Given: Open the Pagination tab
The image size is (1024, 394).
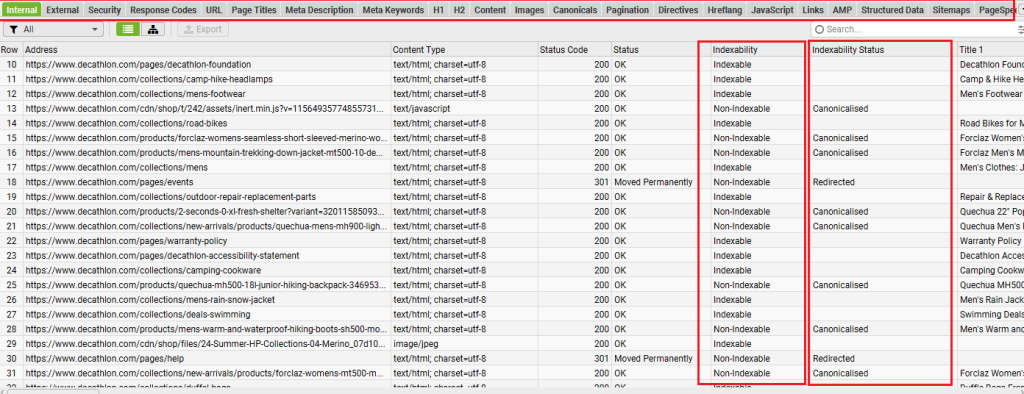Looking at the screenshot, I should [628, 10].
